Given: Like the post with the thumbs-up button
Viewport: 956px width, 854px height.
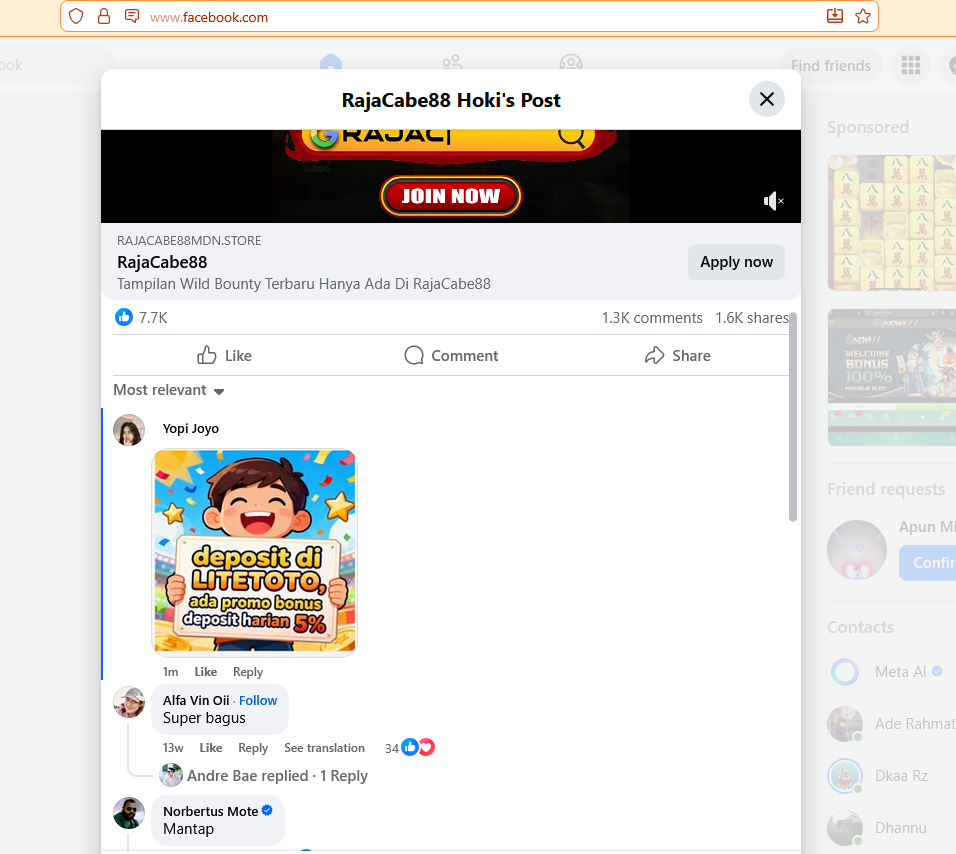Looking at the screenshot, I should point(224,355).
